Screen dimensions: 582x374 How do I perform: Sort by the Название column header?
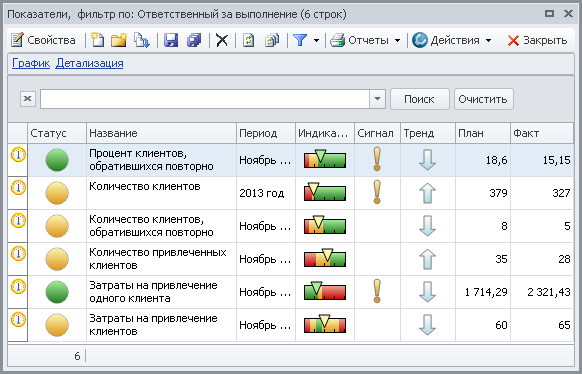161,133
